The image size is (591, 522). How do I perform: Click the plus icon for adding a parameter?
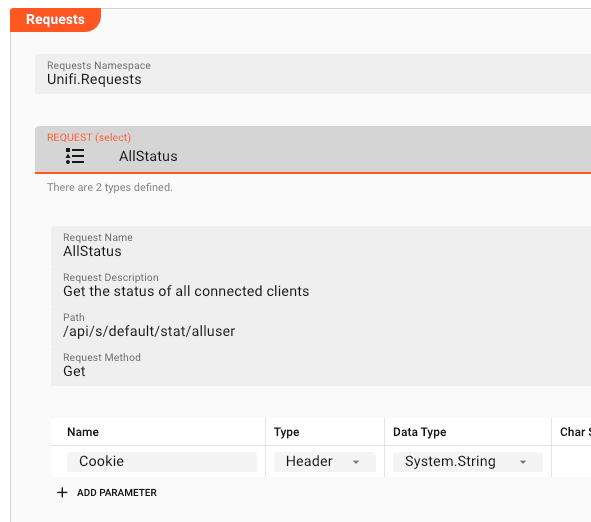(x=62, y=492)
